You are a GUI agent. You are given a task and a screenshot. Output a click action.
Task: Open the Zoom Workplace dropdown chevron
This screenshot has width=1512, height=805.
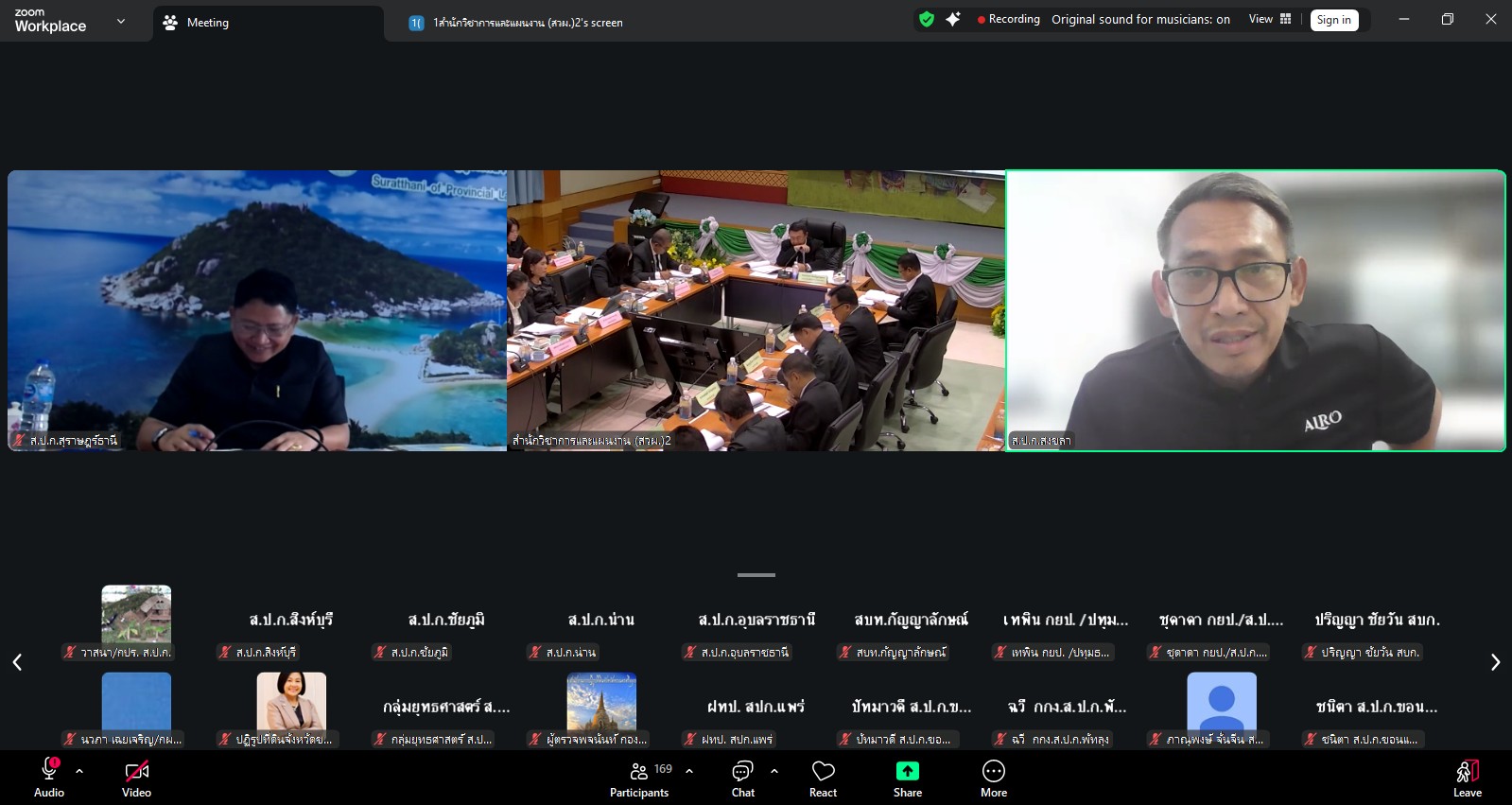pos(120,21)
